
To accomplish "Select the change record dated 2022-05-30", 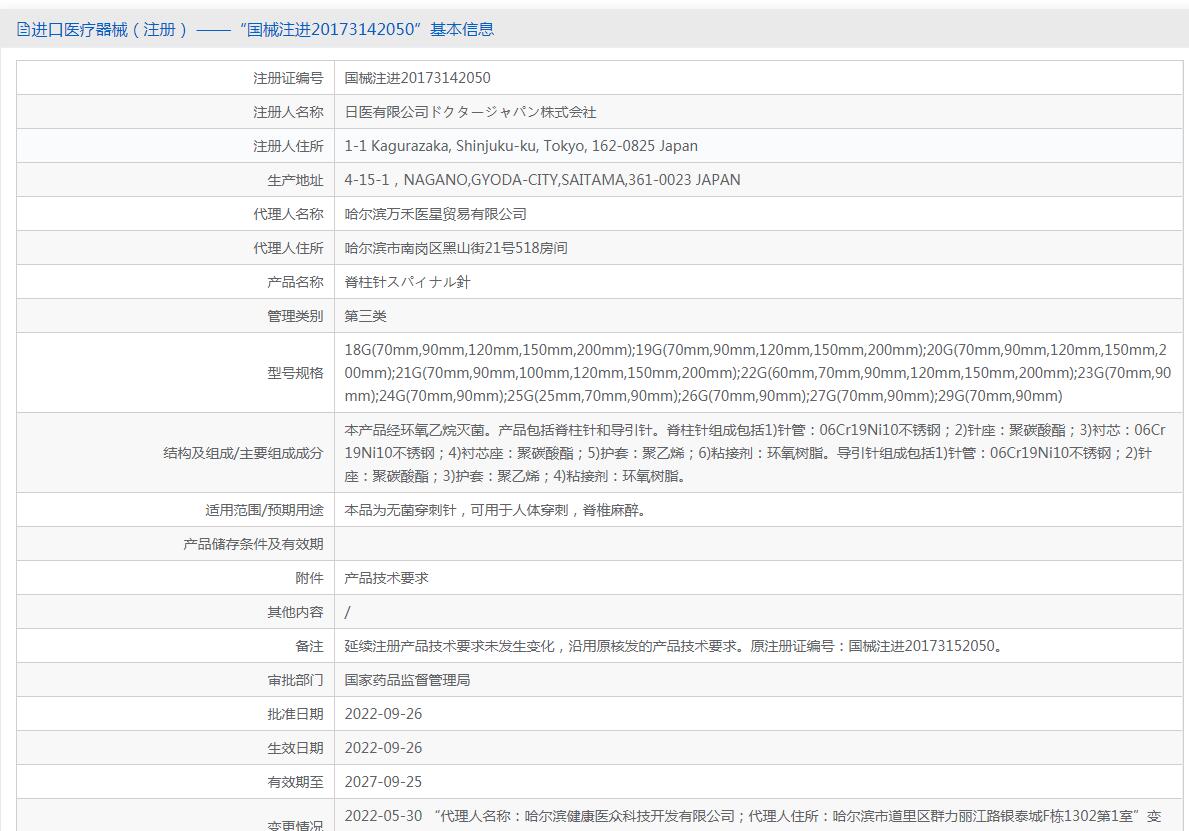I will click(753, 817).
